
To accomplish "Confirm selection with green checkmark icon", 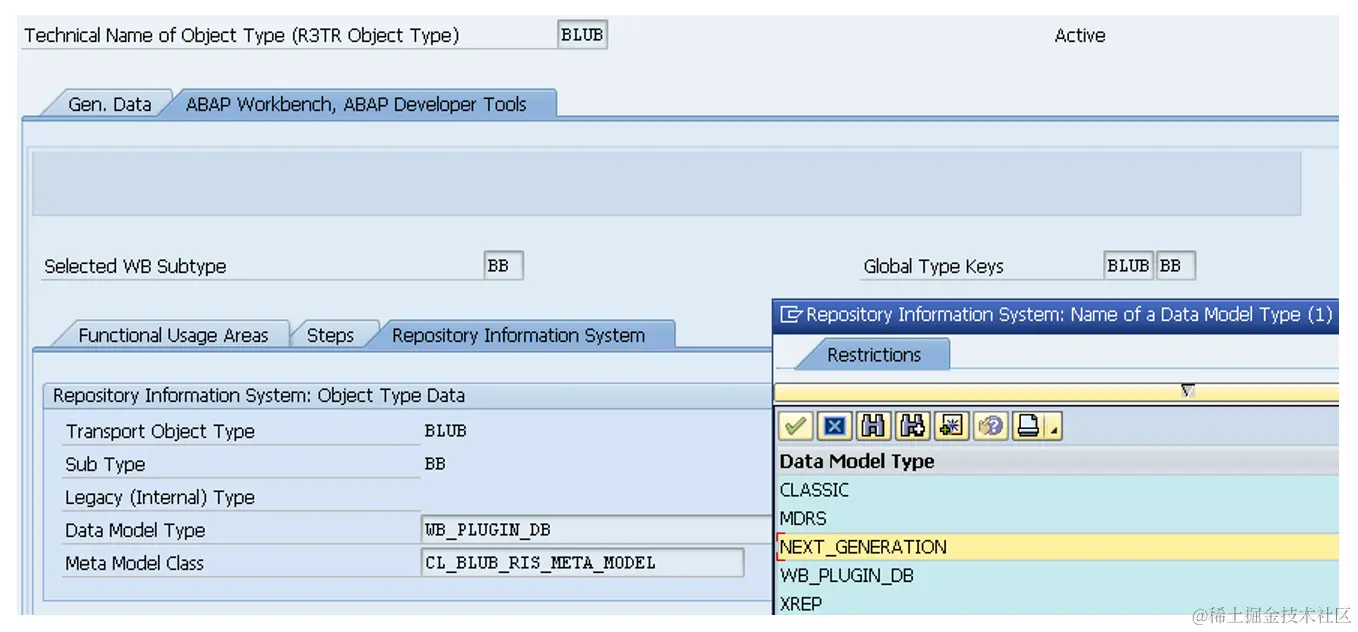I will pyautogui.click(x=795, y=427).
